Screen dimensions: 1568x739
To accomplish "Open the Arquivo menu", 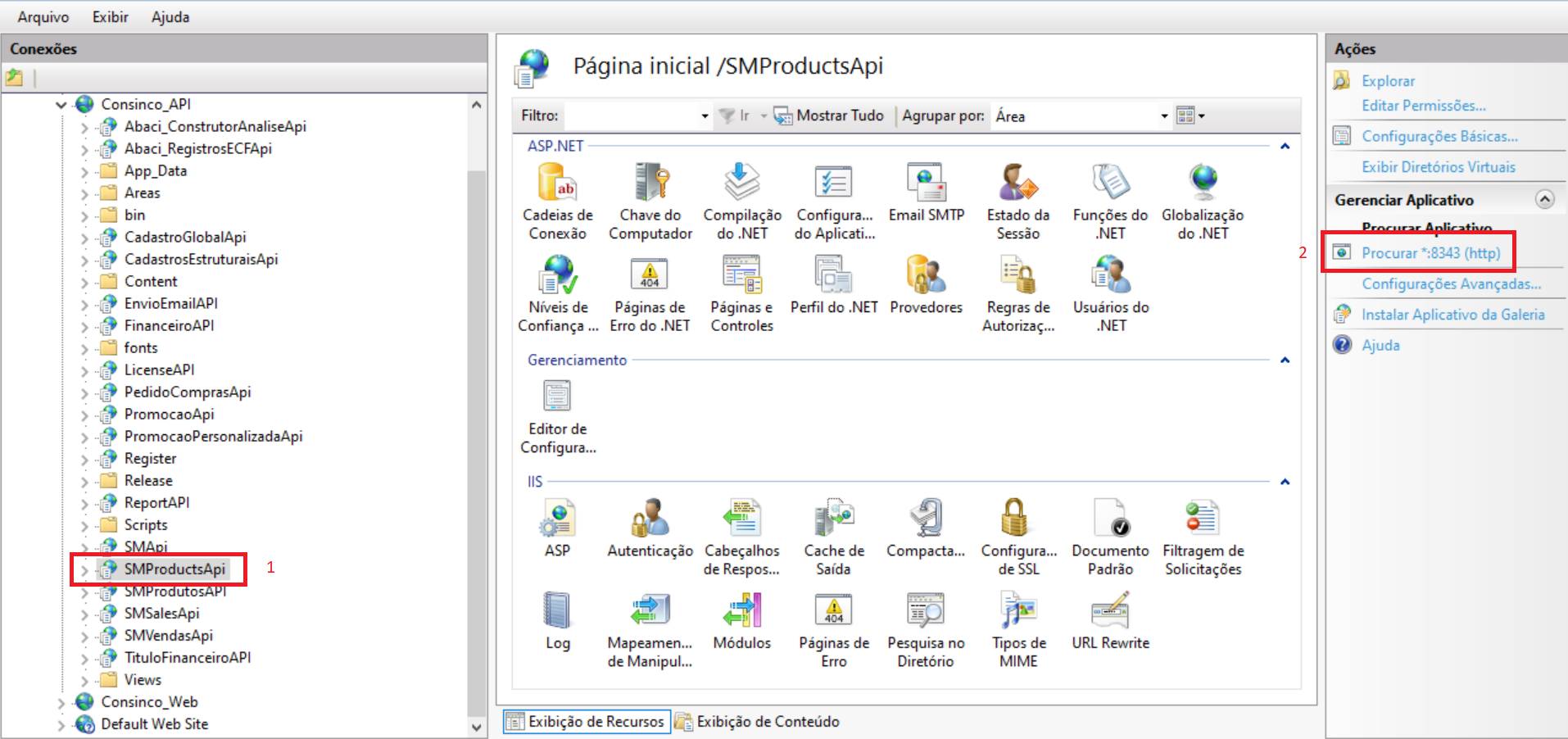I will pos(43,16).
